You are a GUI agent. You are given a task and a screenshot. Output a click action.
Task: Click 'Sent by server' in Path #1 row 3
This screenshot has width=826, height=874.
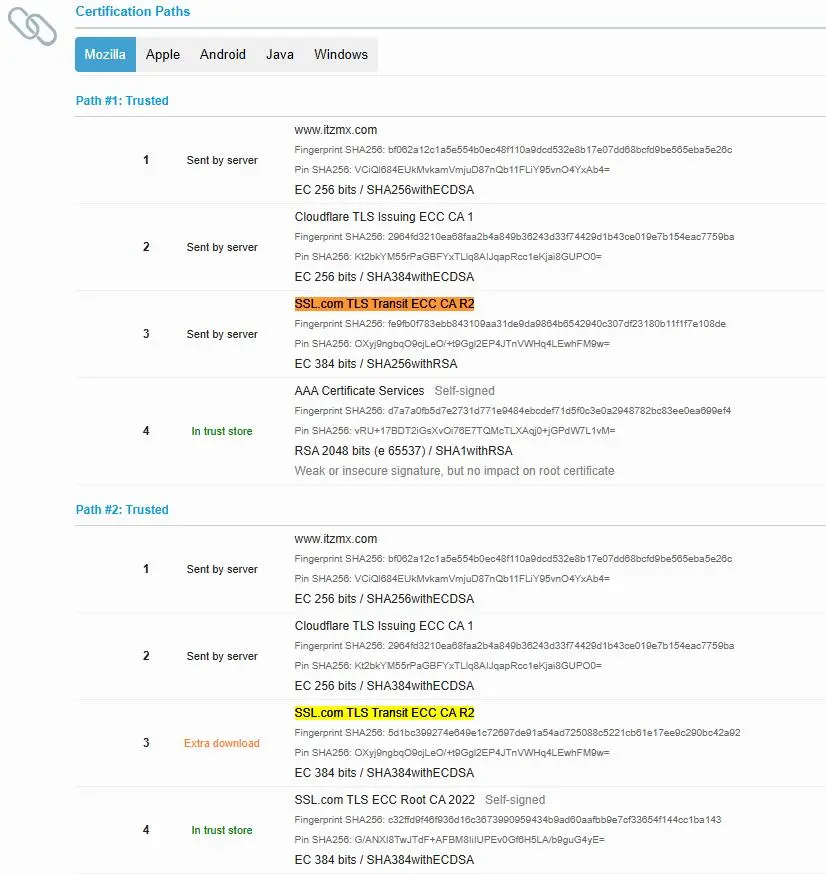pyautogui.click(x=222, y=334)
